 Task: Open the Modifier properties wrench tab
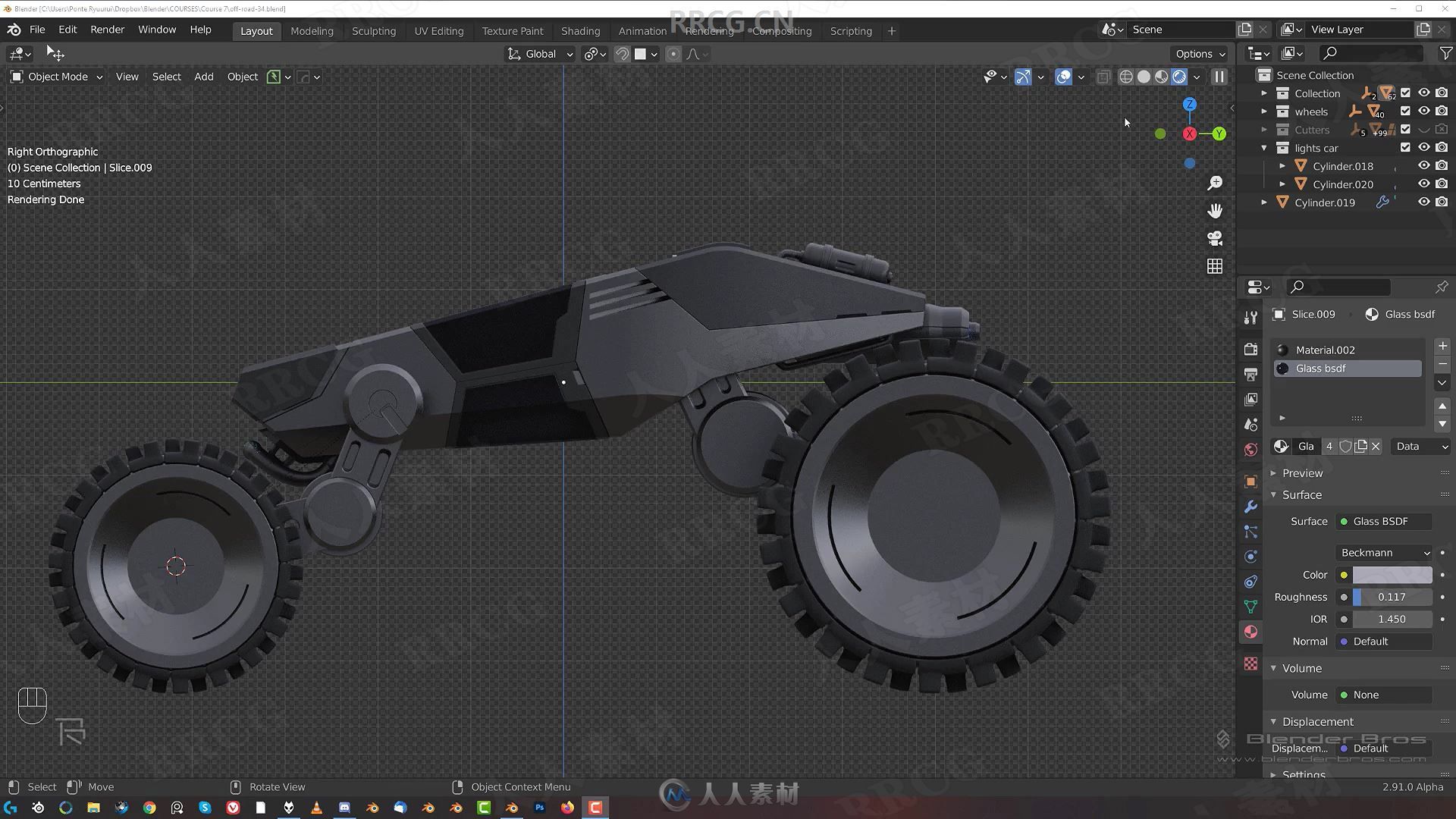pyautogui.click(x=1250, y=507)
